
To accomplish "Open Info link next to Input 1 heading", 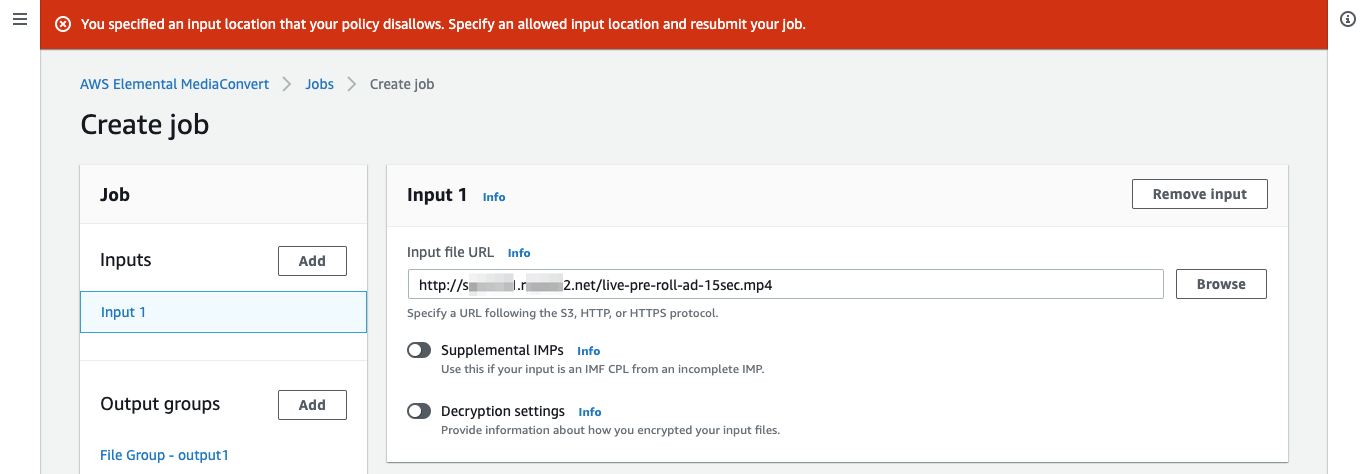I will pyautogui.click(x=494, y=197).
